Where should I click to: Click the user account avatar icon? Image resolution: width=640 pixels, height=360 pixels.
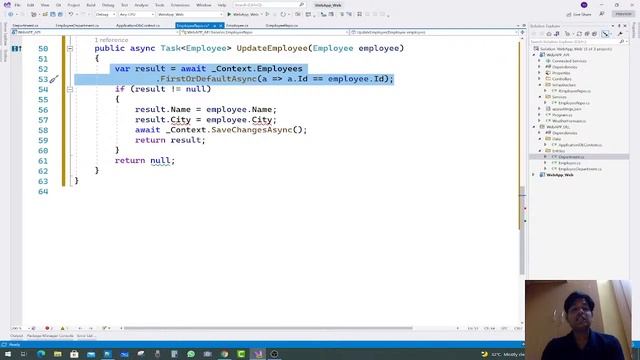click(x=584, y=5)
